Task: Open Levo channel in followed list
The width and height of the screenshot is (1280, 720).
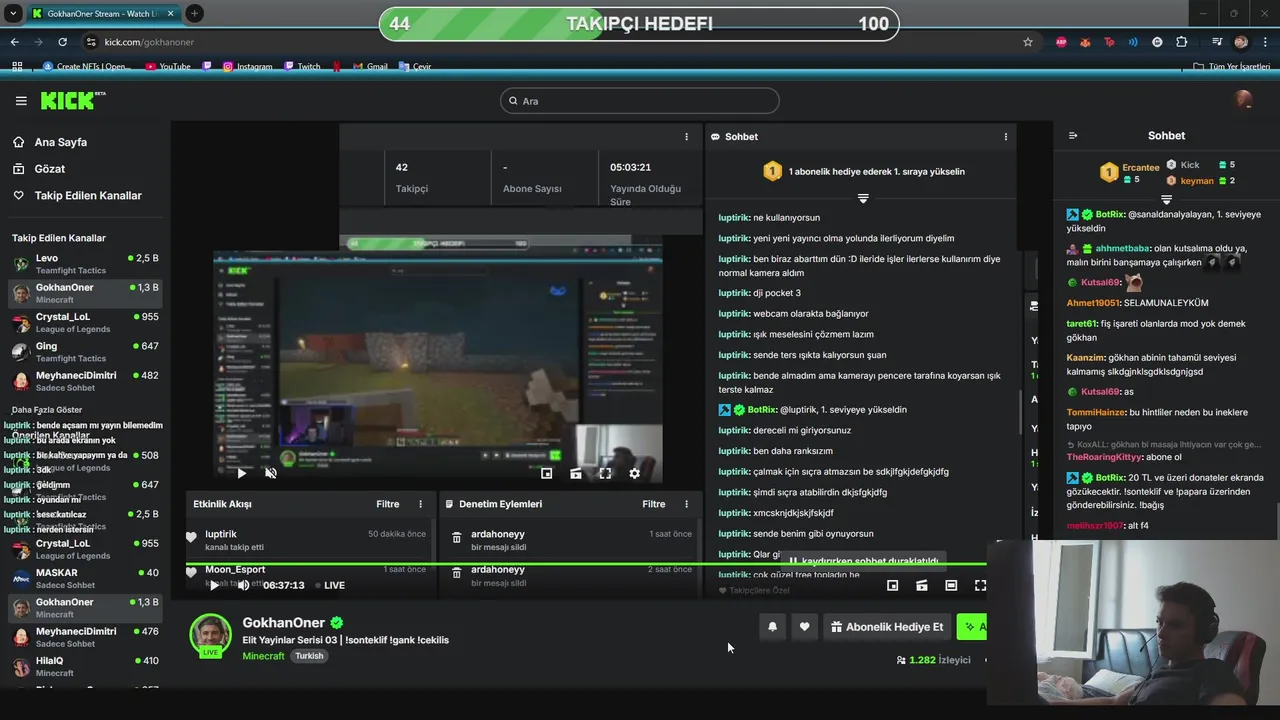Action: click(84, 264)
